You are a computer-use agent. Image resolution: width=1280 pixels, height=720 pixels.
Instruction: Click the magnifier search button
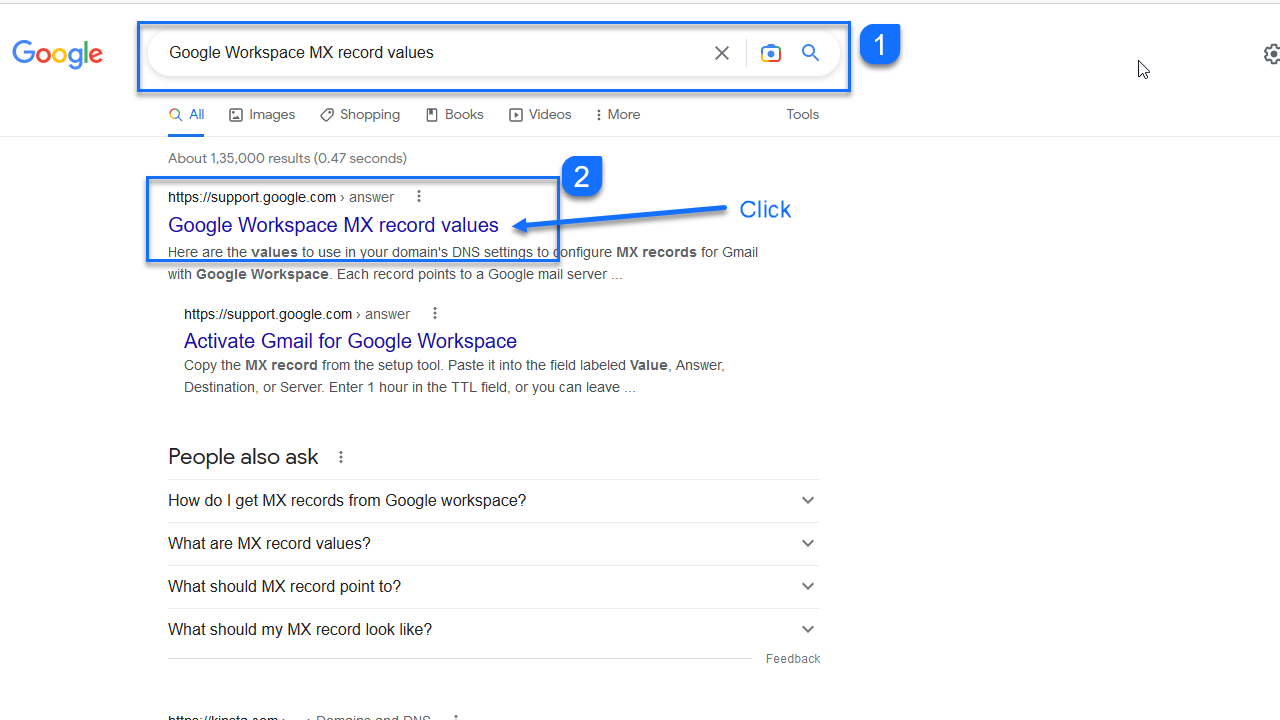point(810,53)
